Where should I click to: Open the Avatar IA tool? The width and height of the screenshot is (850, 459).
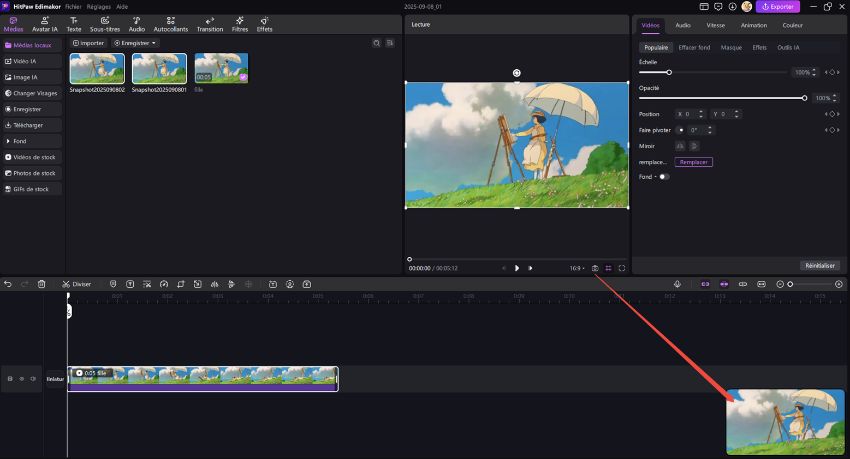click(44, 24)
